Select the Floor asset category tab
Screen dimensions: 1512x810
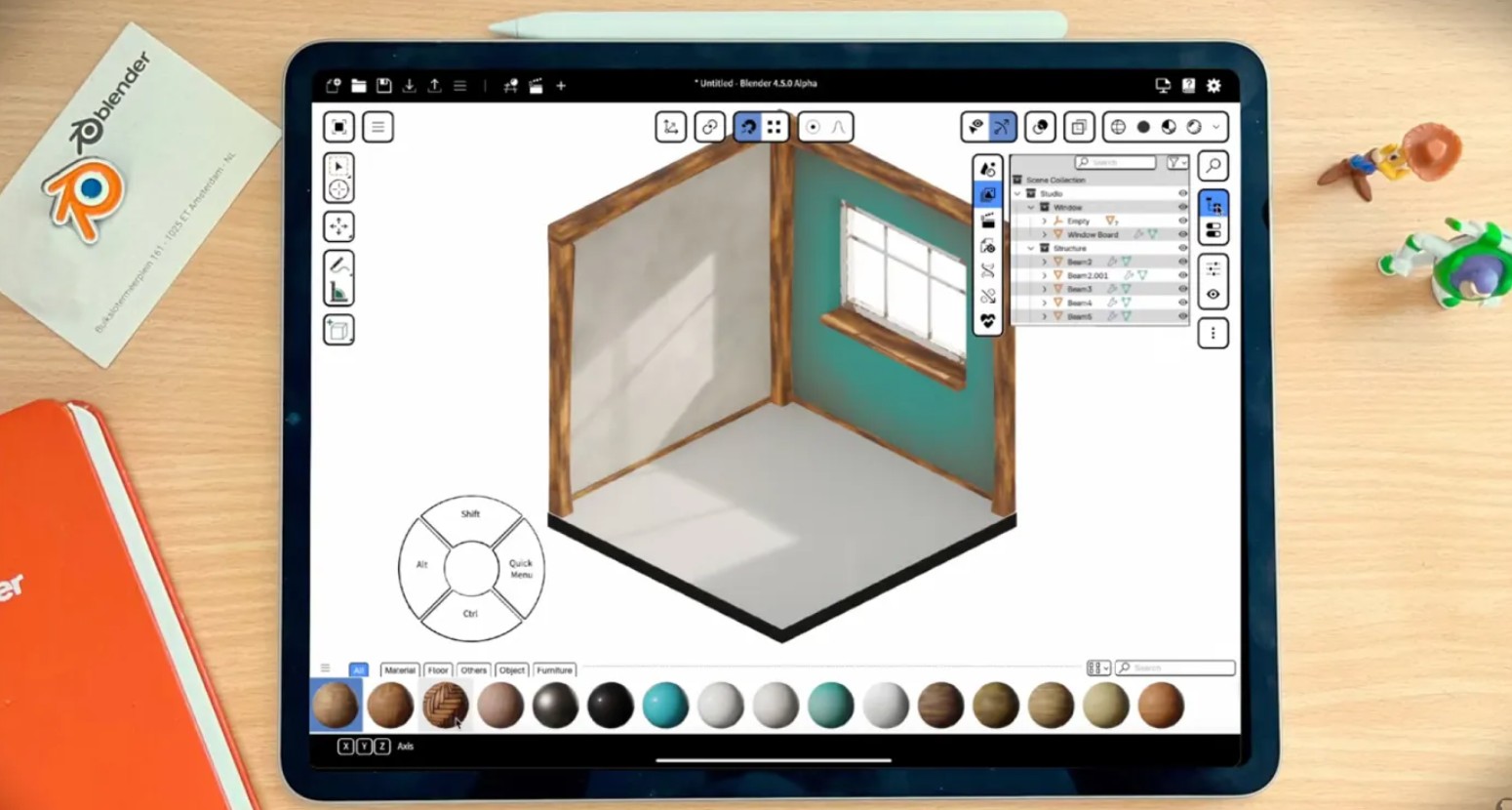click(x=438, y=670)
